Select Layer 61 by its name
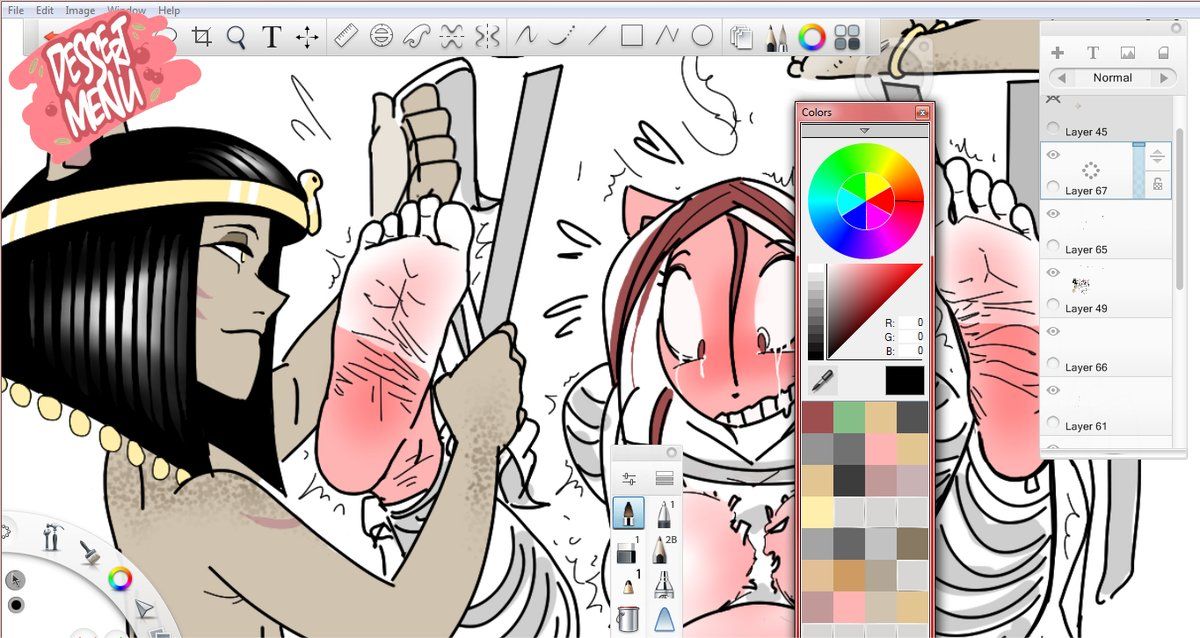 1086,426
